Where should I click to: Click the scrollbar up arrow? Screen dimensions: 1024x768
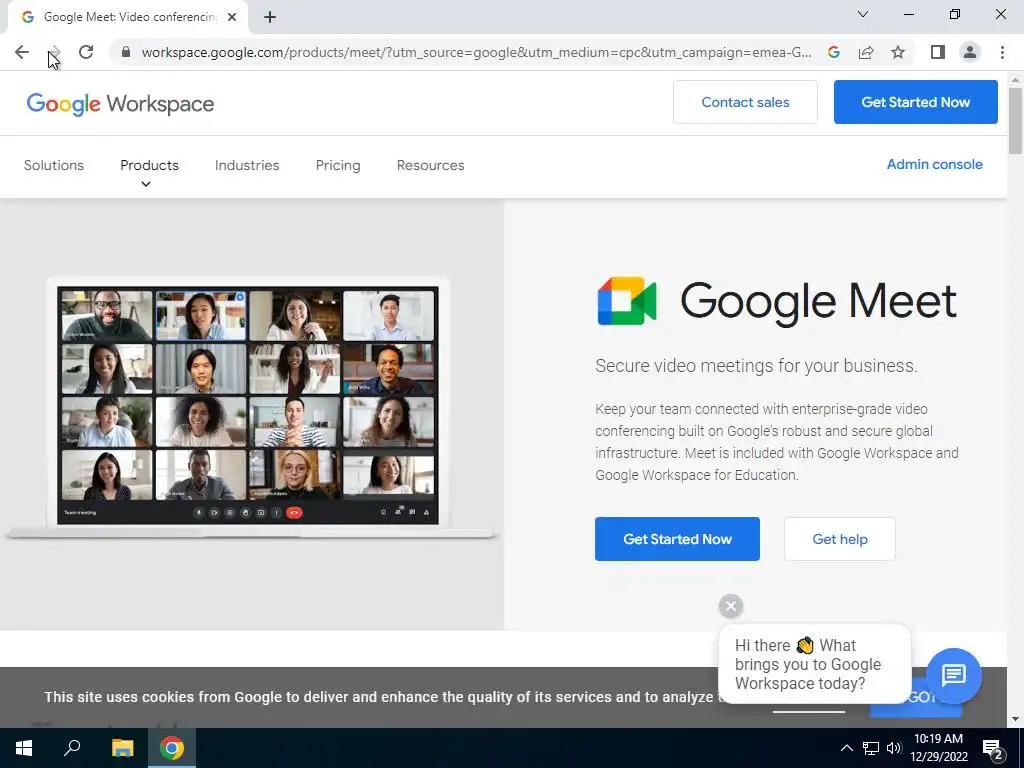click(x=1015, y=80)
